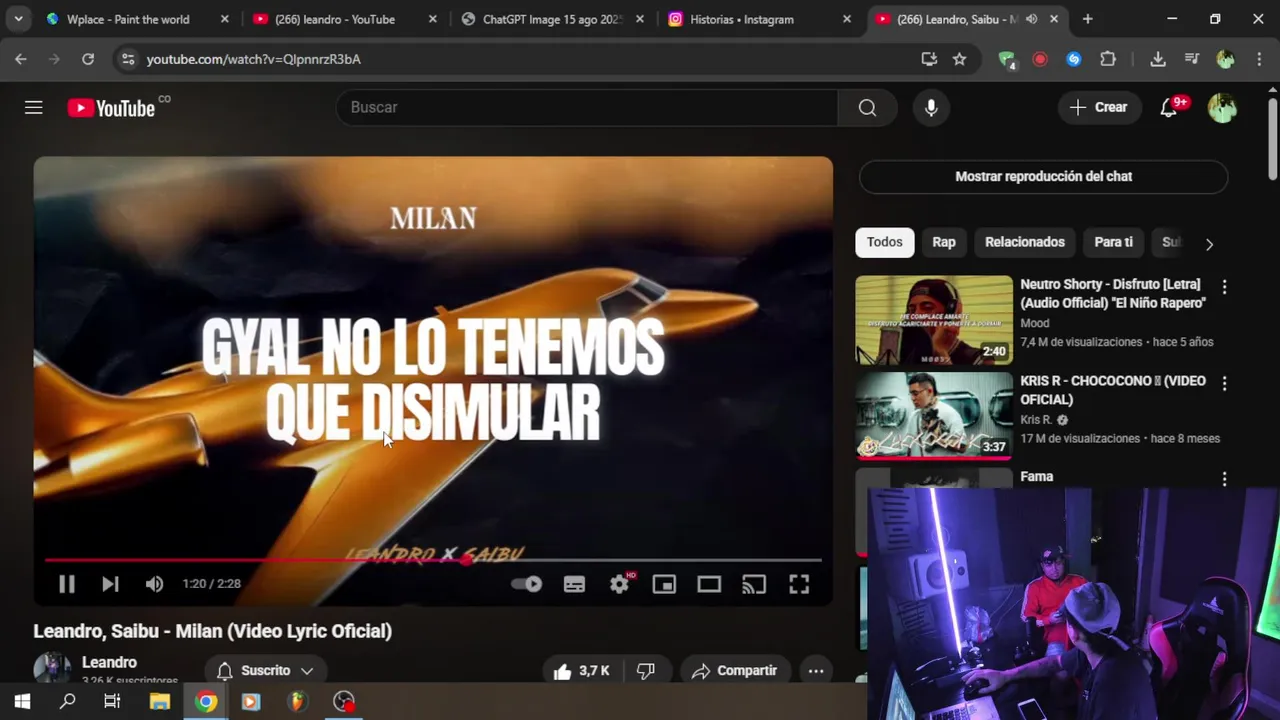The height and width of the screenshot is (720, 1280).
Task: Open the blue Shazam extension
Action: coord(1074,59)
